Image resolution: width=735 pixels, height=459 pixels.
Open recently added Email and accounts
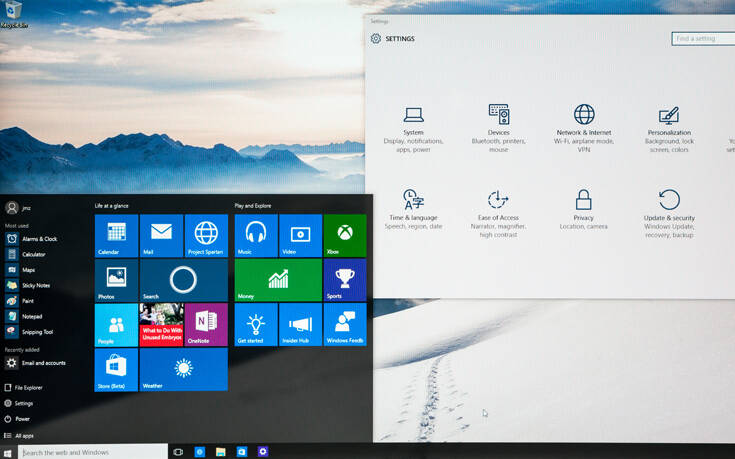35,363
